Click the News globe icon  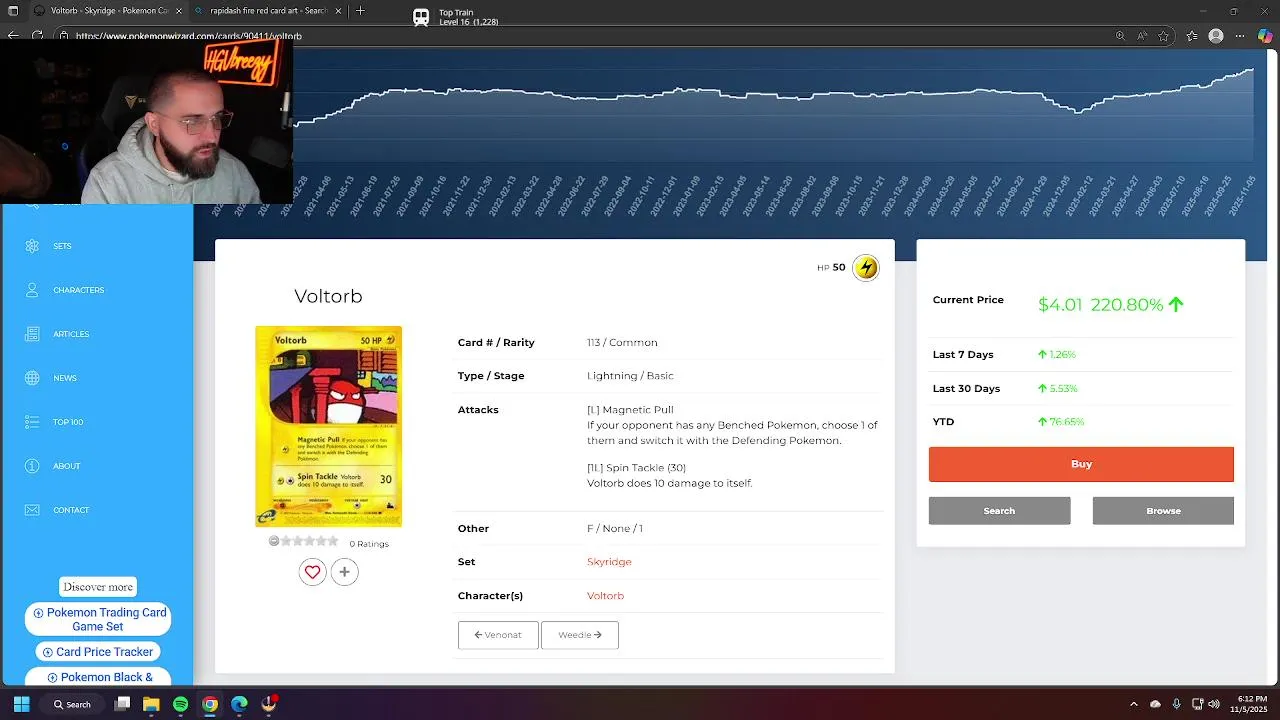[x=32, y=378]
